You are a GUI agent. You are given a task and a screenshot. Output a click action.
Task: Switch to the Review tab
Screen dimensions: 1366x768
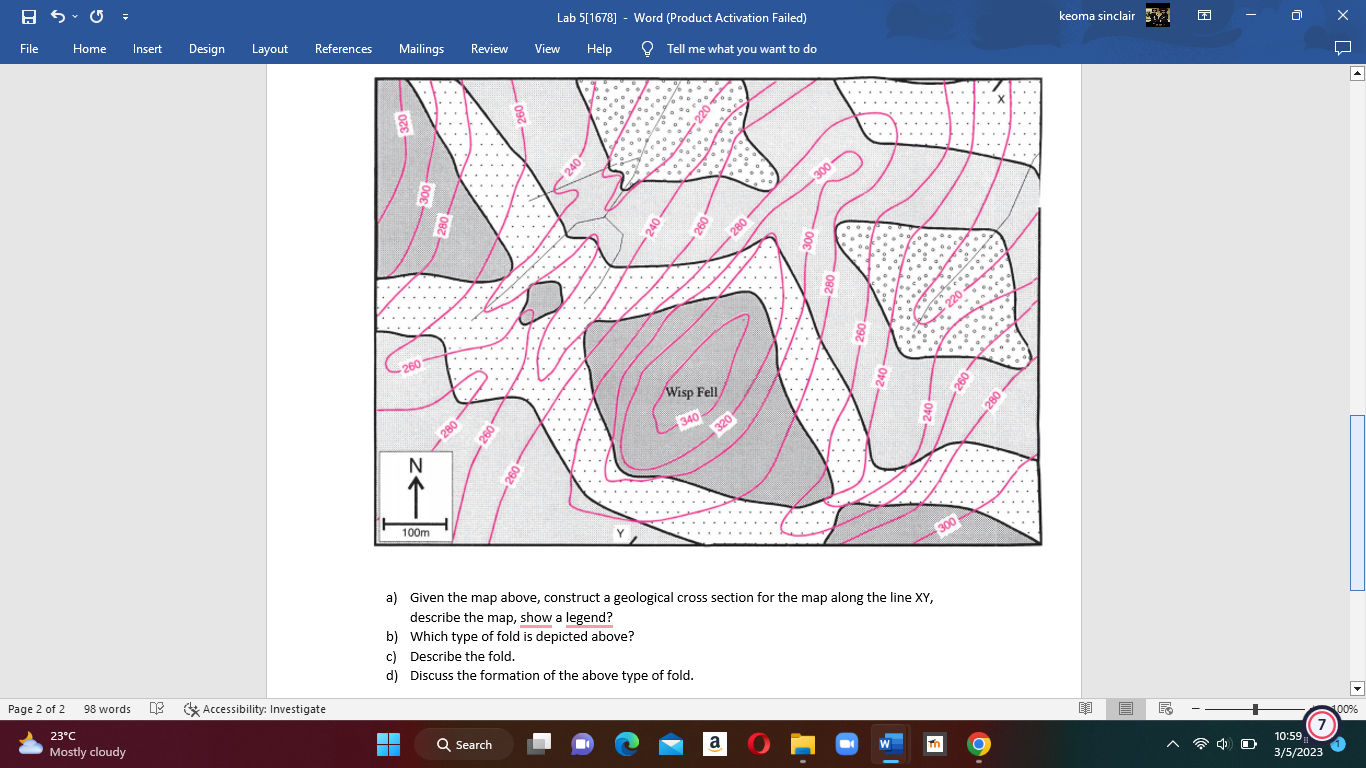point(490,48)
